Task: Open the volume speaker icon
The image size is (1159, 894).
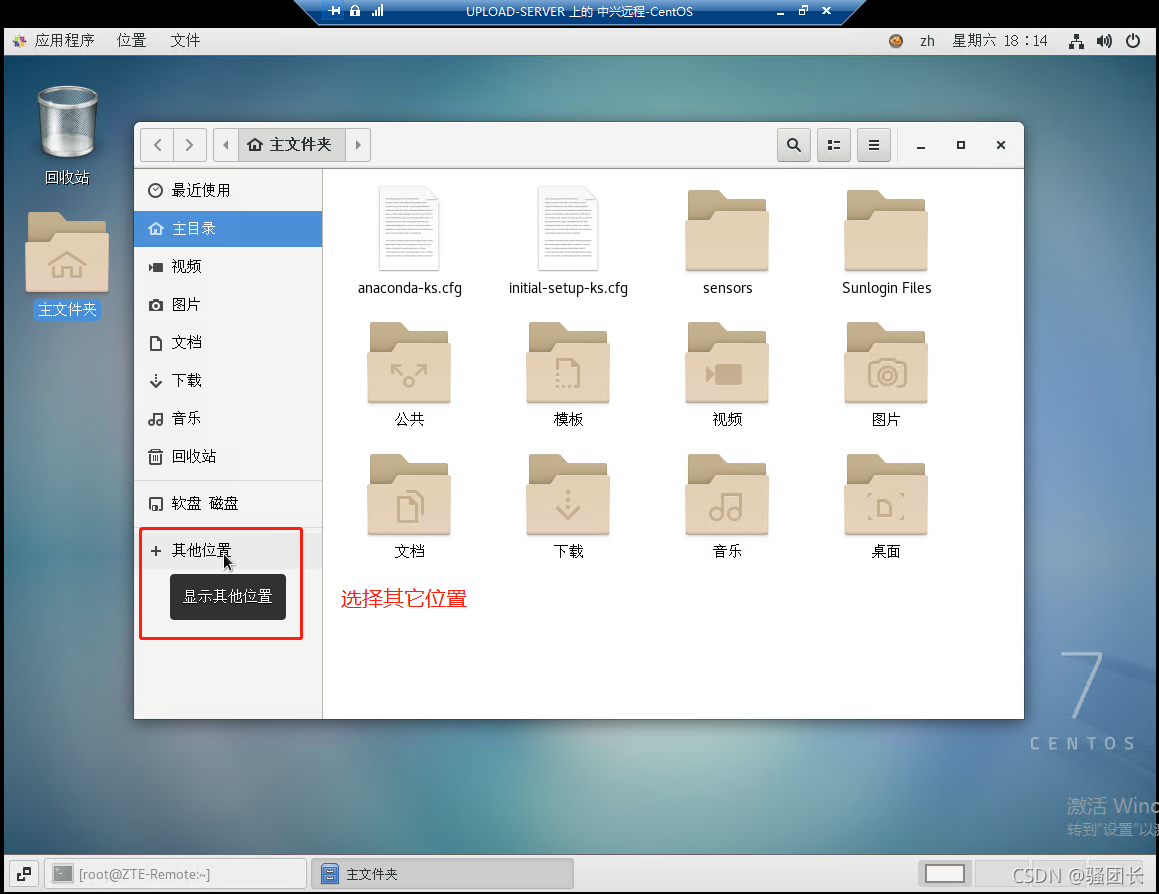Action: coord(1104,41)
